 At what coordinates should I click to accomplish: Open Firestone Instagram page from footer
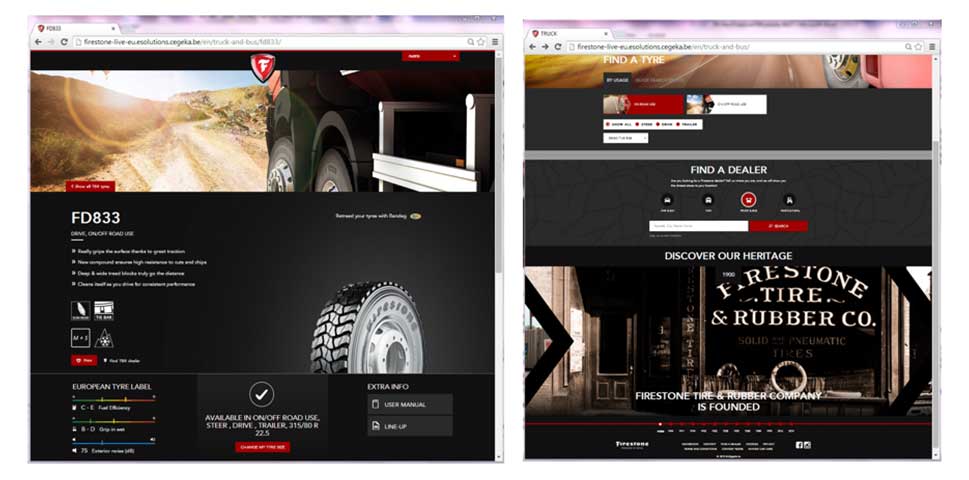[x=806, y=445]
